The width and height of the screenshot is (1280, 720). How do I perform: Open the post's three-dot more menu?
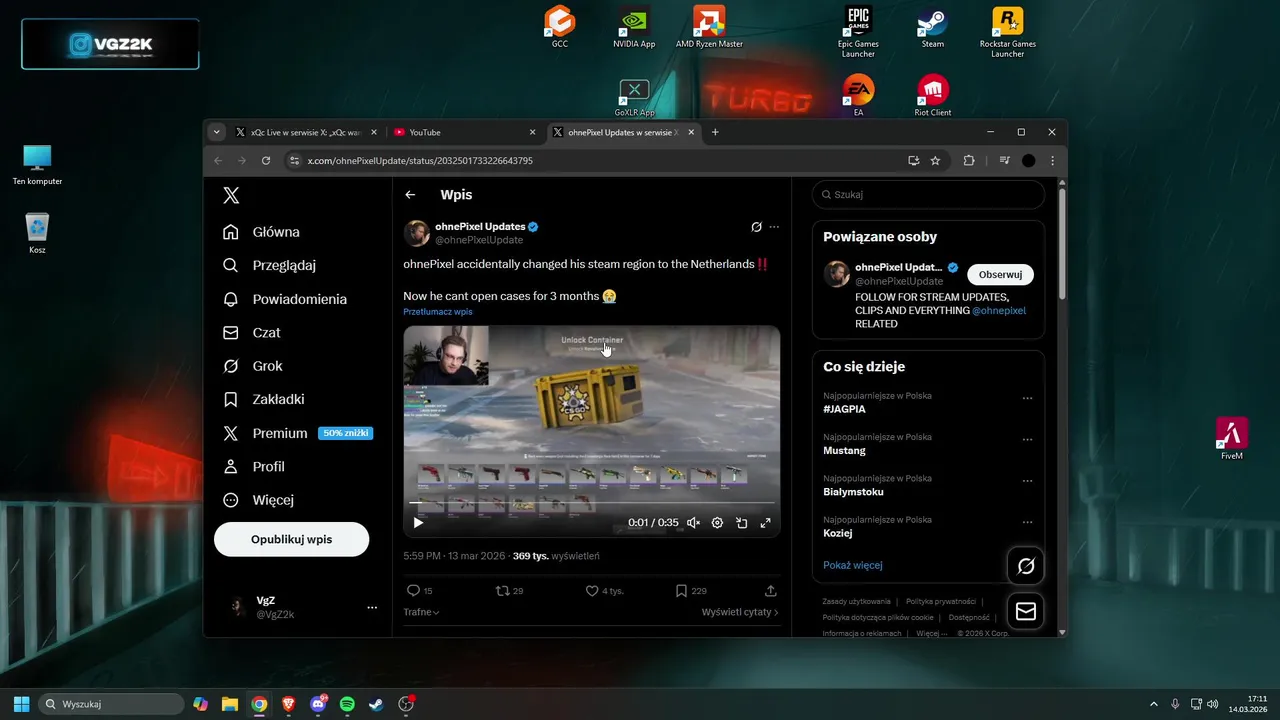tap(774, 227)
